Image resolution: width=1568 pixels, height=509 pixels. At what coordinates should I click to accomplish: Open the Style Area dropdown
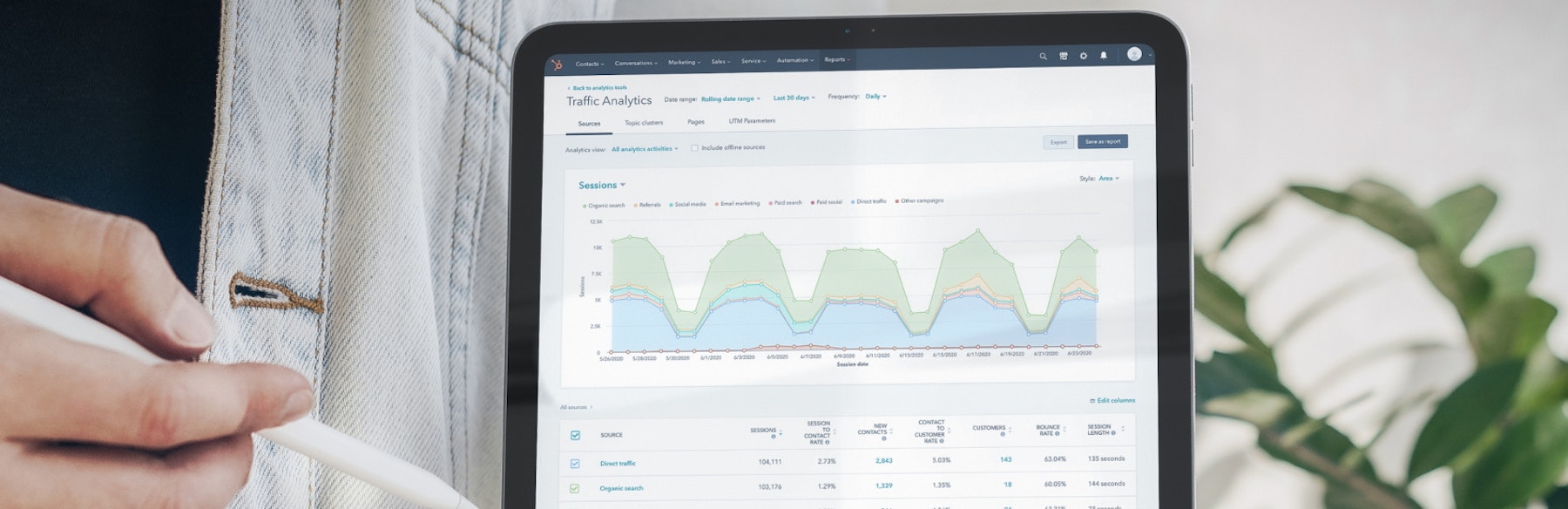pos(1109,178)
